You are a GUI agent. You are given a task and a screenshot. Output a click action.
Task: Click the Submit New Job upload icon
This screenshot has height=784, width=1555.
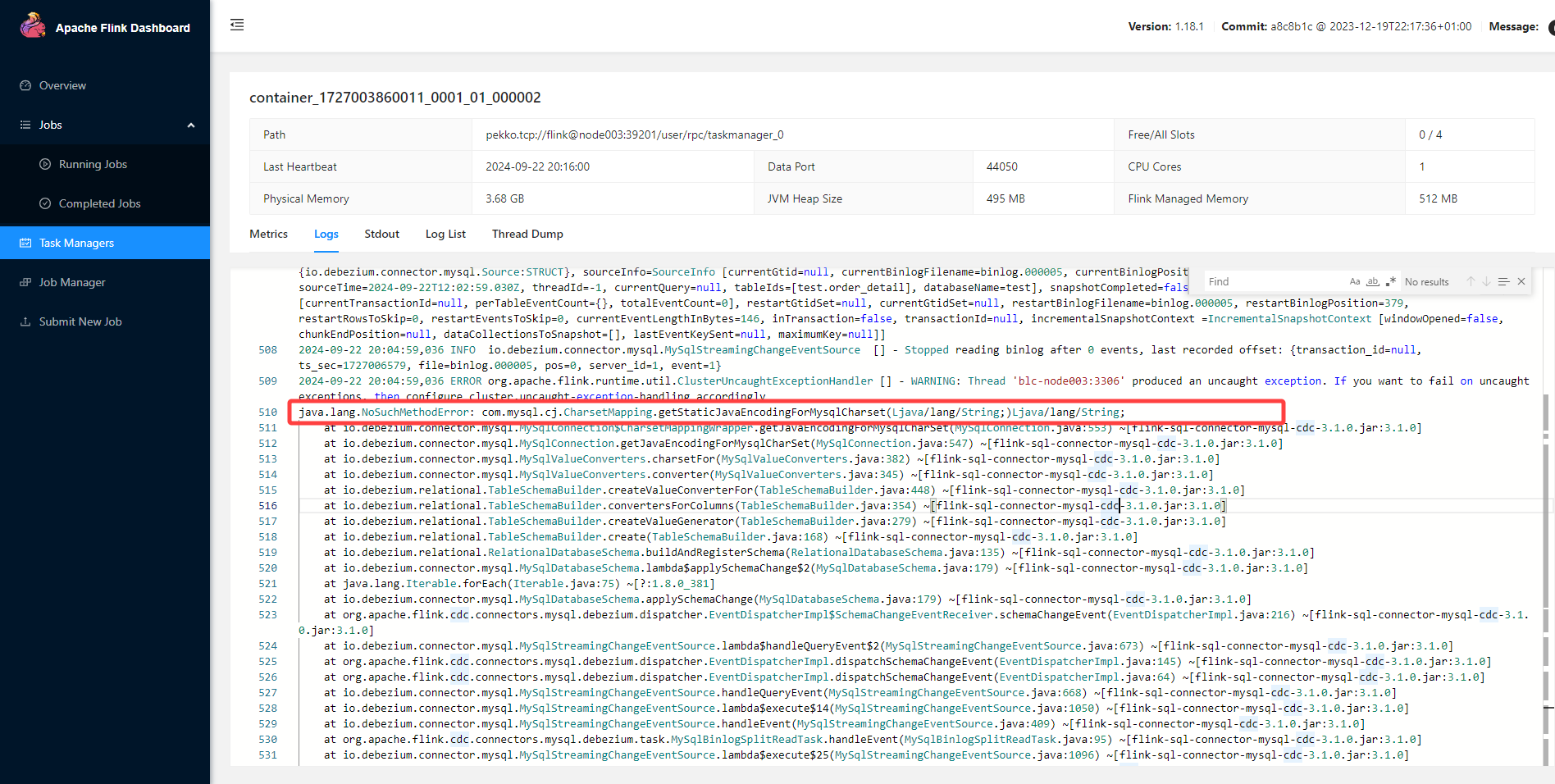point(25,321)
